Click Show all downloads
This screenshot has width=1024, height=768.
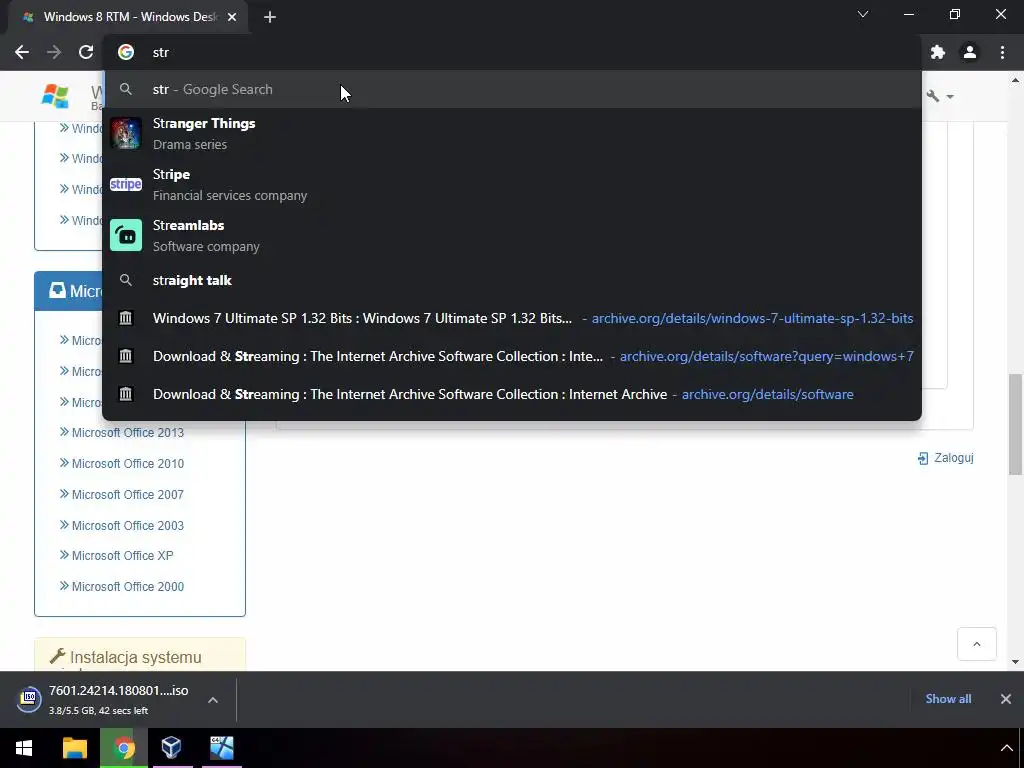click(x=948, y=699)
